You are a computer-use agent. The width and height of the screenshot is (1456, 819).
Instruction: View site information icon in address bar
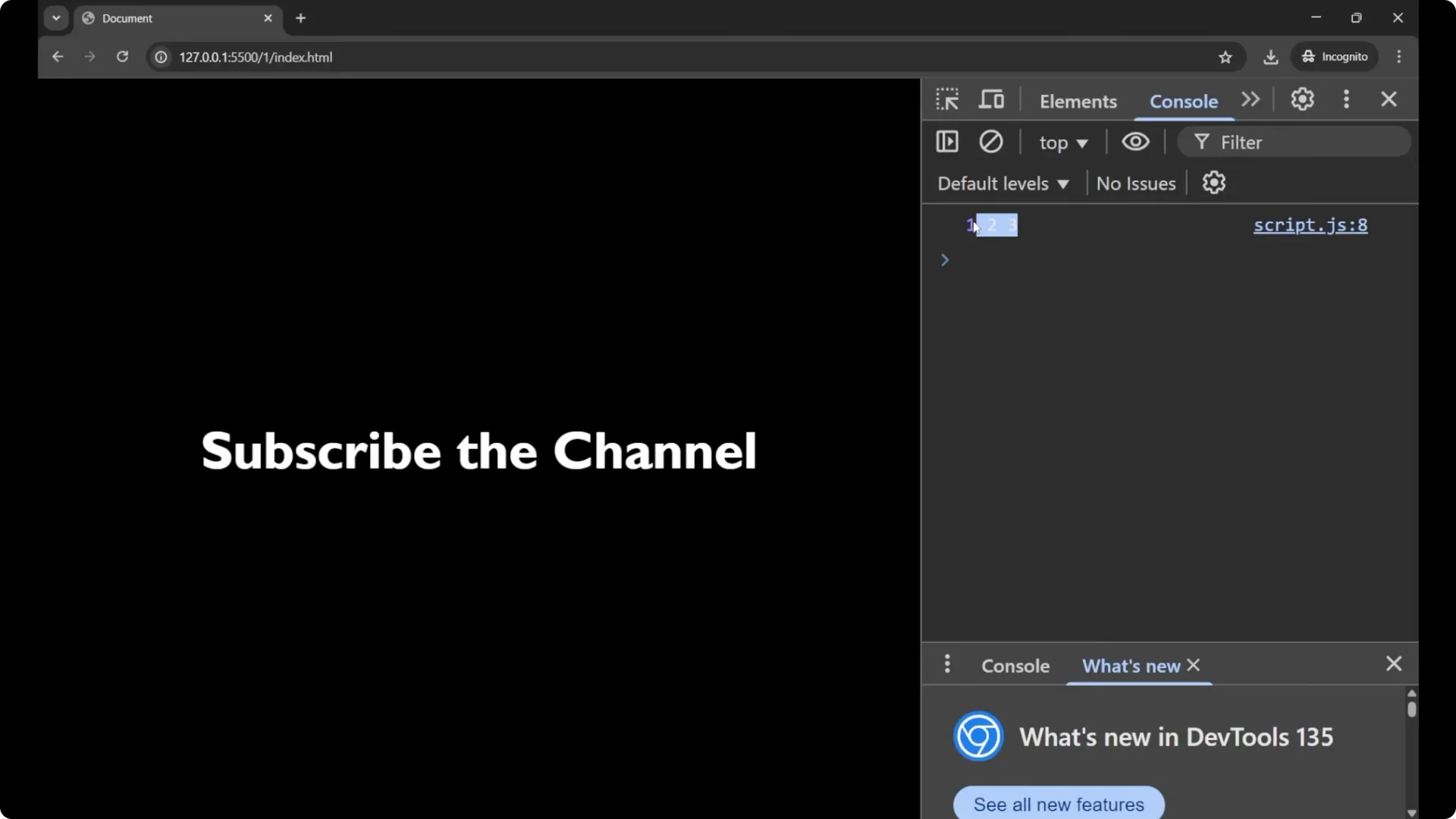[x=161, y=57]
